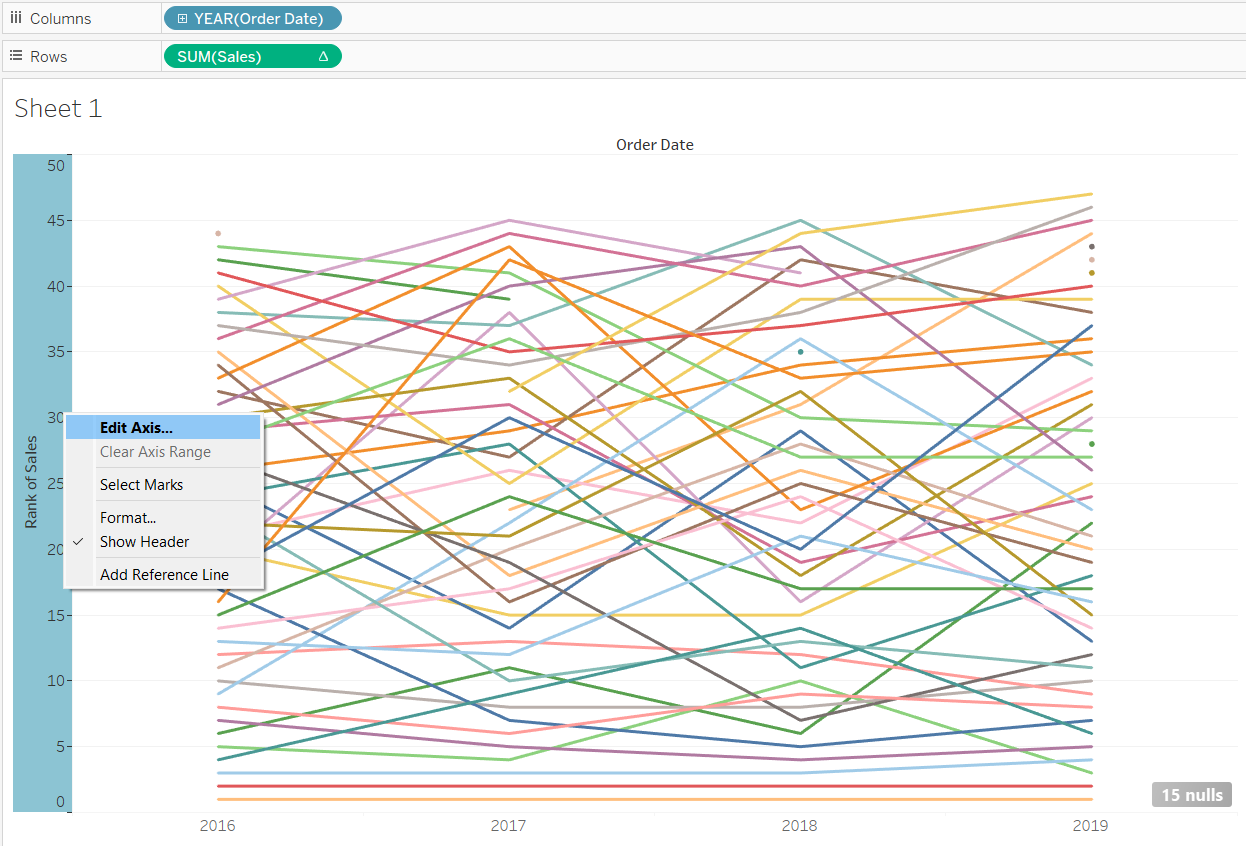Click the 40 tick label on axis
This screenshot has height=846, width=1246.
click(x=56, y=286)
